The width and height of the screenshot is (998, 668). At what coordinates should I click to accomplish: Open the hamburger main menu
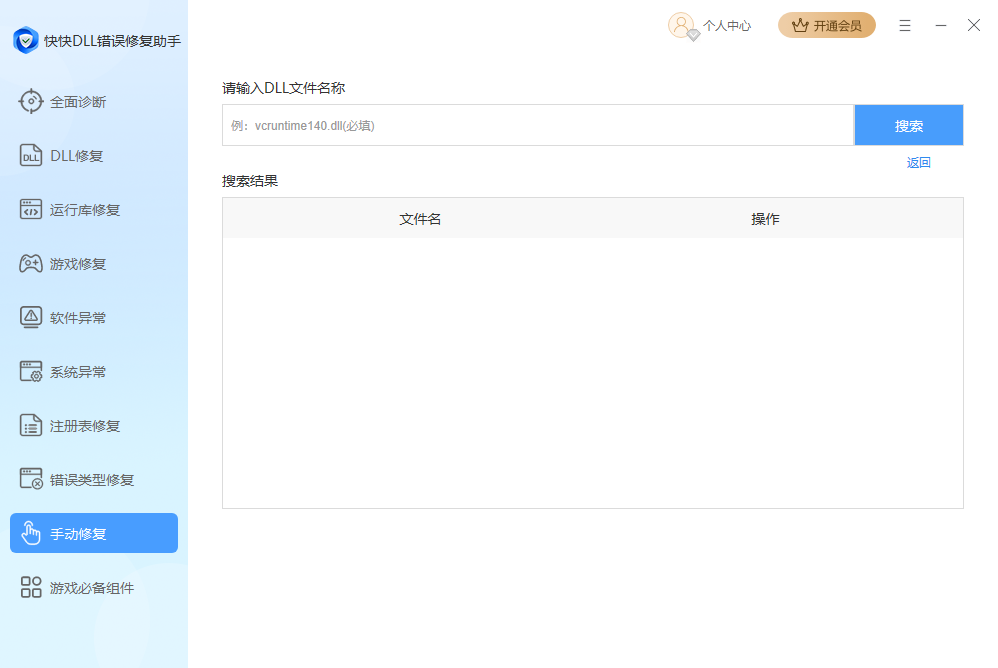click(905, 26)
